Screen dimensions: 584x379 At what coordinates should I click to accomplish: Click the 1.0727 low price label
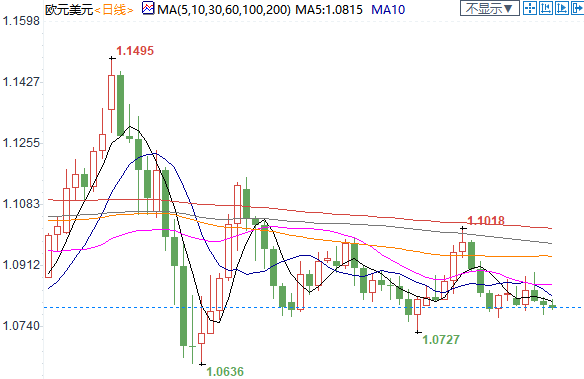click(441, 339)
